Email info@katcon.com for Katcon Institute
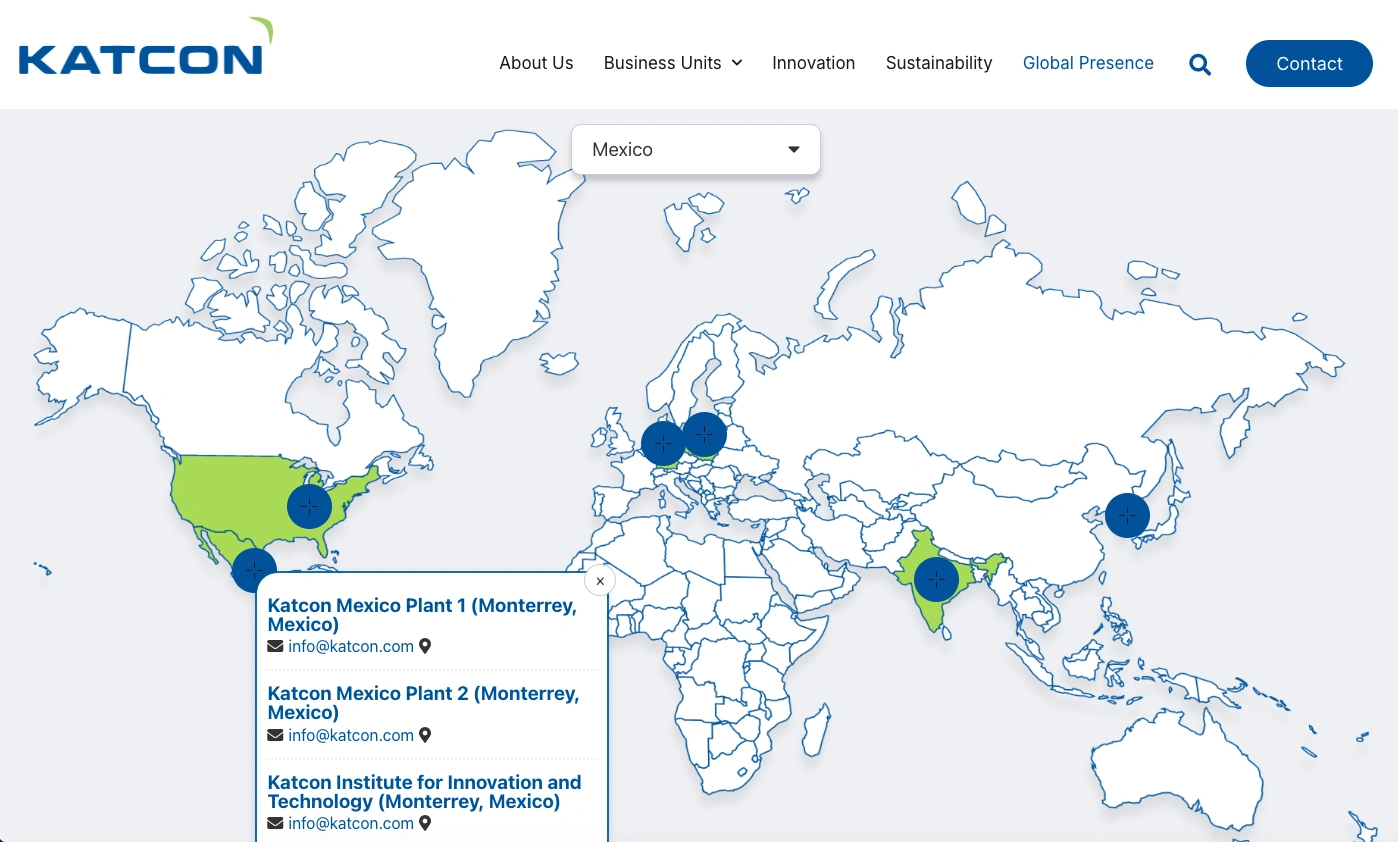The width and height of the screenshot is (1398, 842). [351, 824]
